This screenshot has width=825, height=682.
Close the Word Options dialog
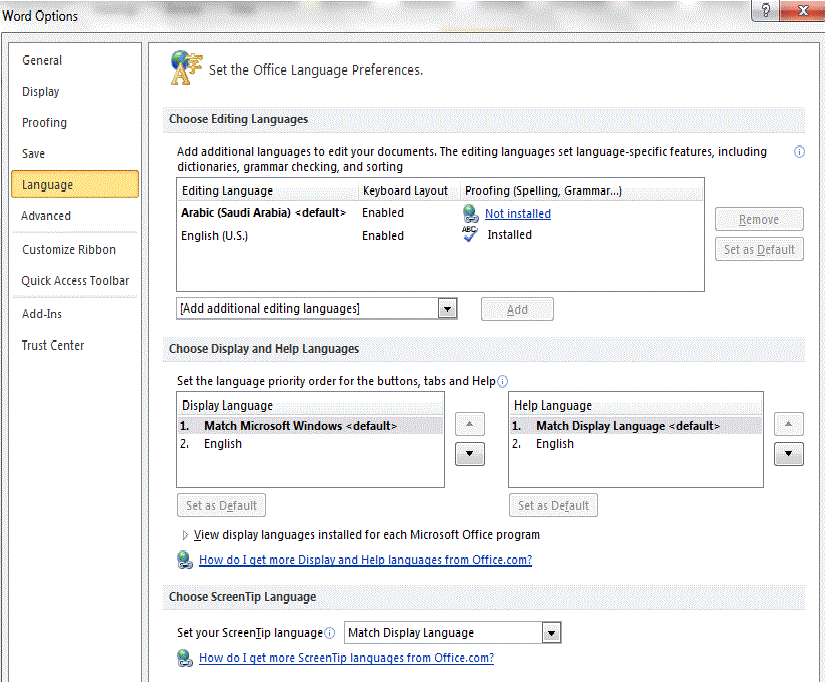[803, 10]
